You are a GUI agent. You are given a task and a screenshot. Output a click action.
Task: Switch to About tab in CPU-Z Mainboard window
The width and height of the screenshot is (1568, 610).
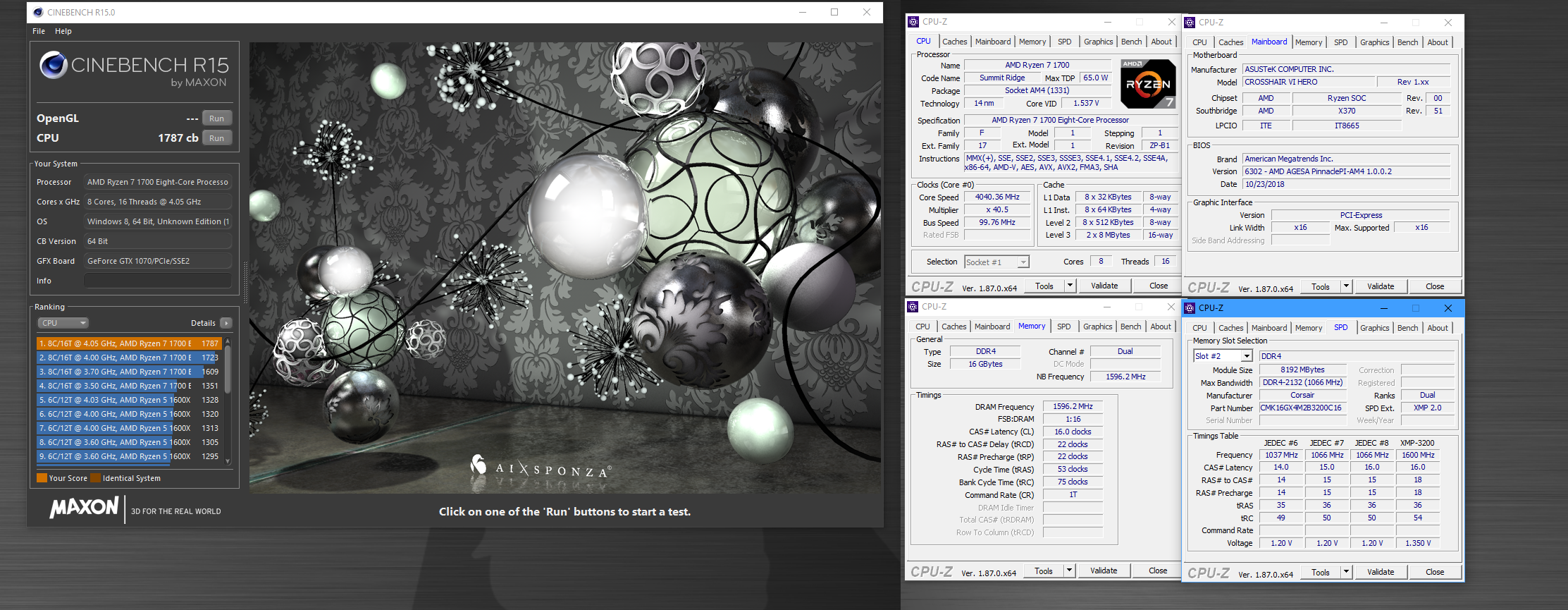1438,42
